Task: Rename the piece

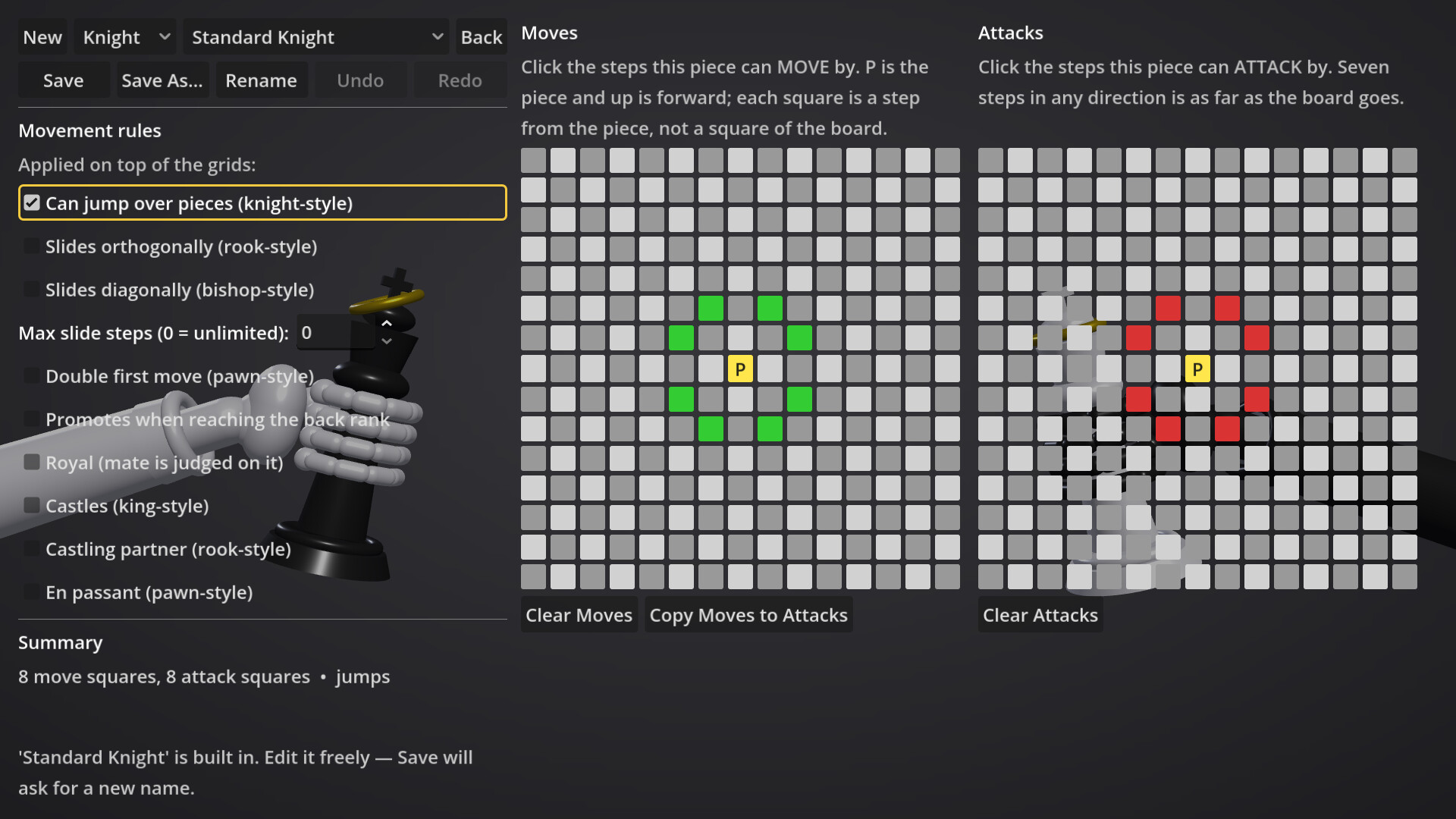Action: [262, 80]
